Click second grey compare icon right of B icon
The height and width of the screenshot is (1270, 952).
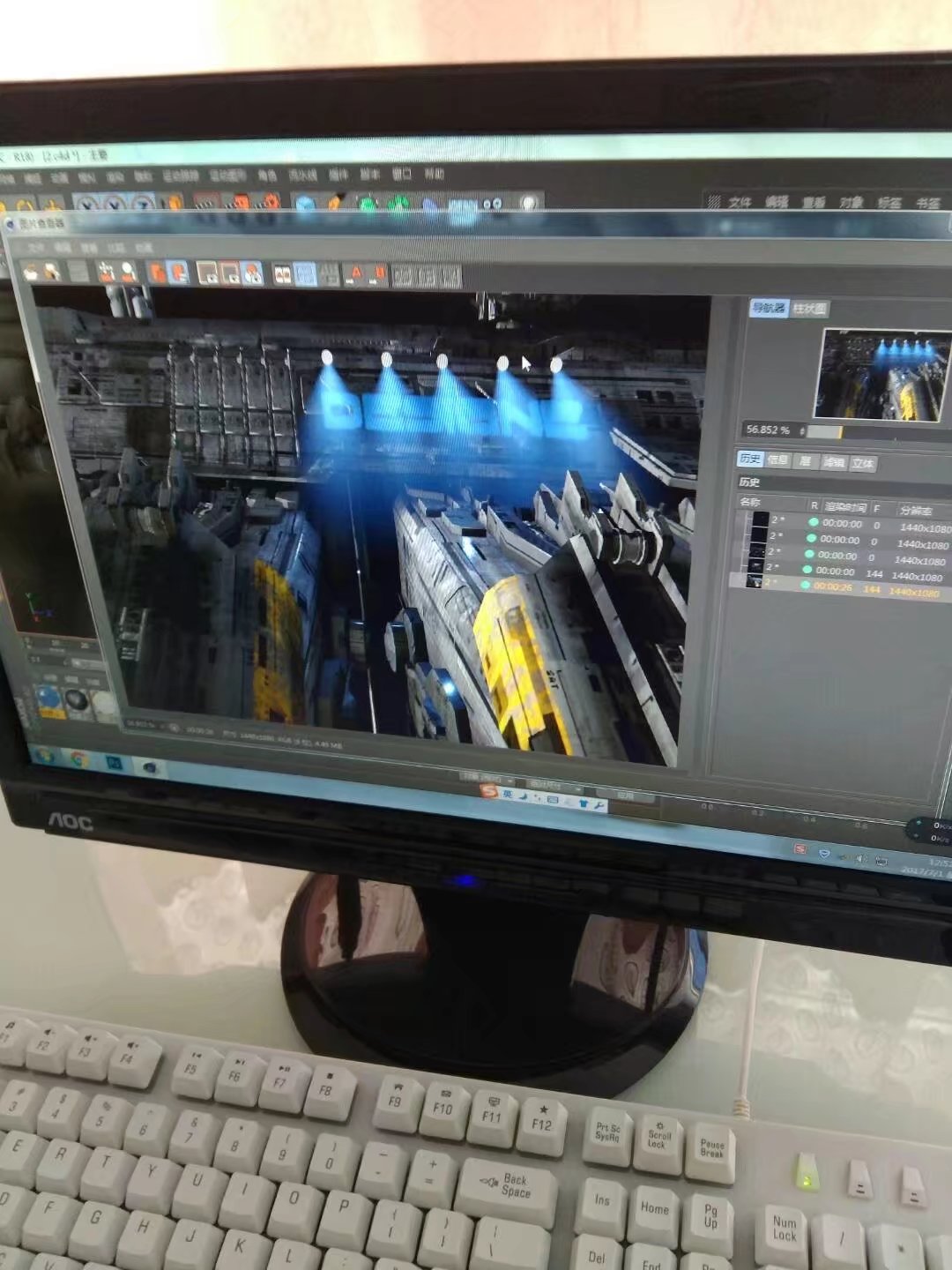[x=428, y=277]
